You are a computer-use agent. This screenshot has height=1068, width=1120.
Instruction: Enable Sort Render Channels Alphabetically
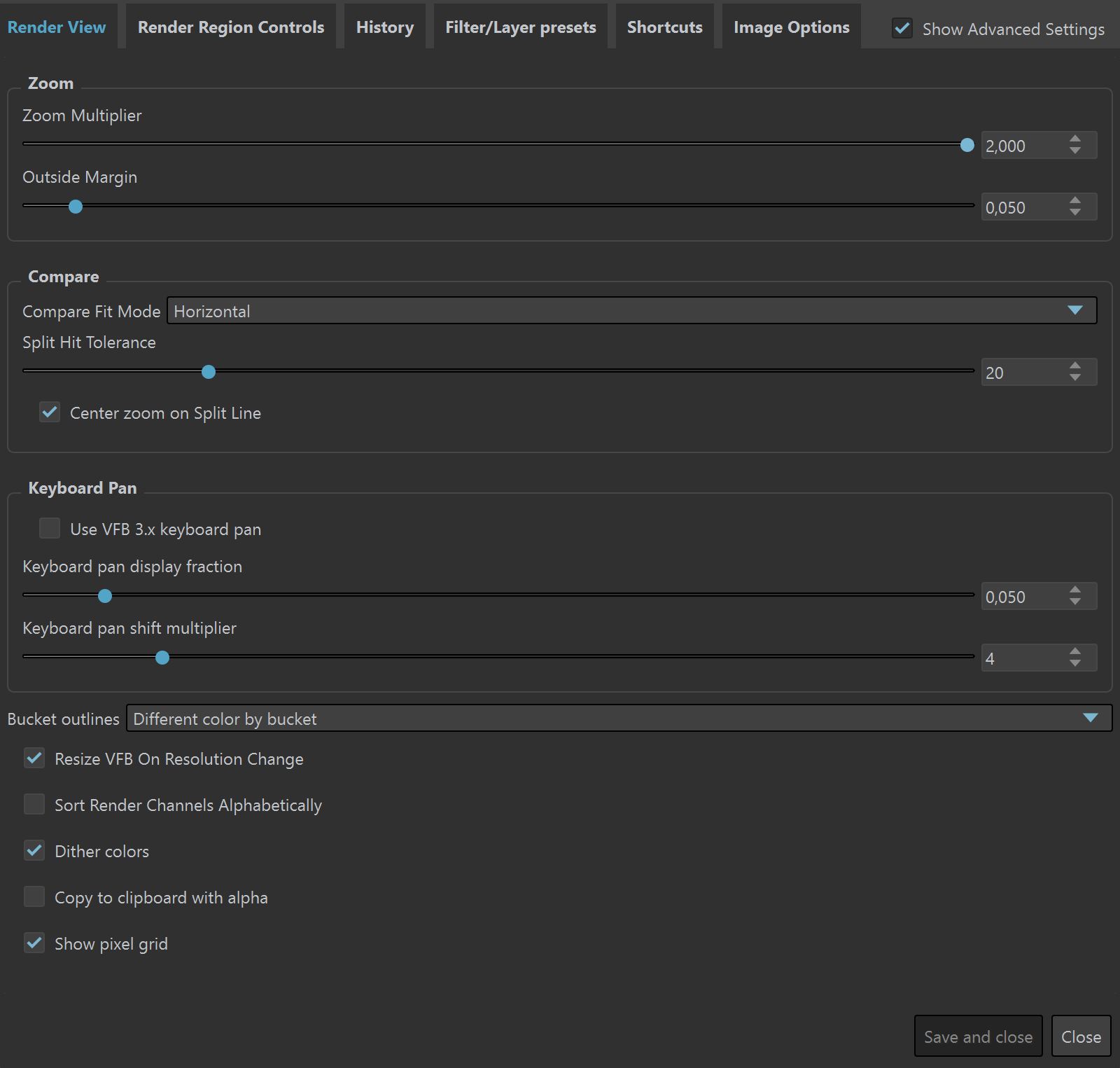[x=34, y=804]
